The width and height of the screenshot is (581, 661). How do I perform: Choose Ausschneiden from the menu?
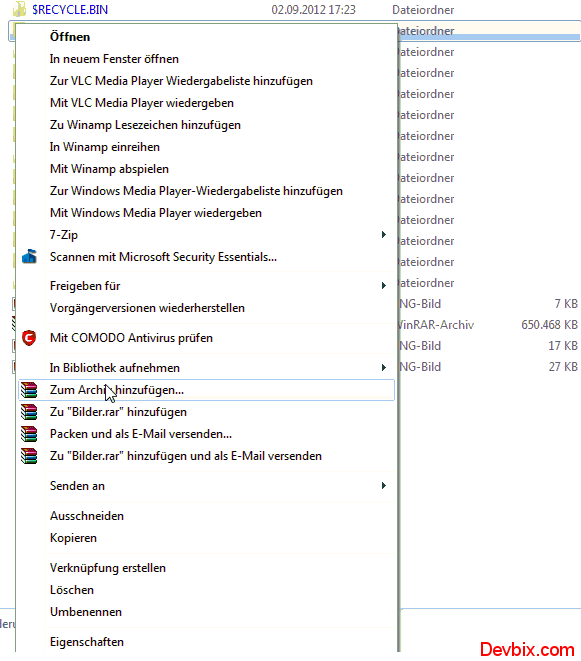click(207, 516)
